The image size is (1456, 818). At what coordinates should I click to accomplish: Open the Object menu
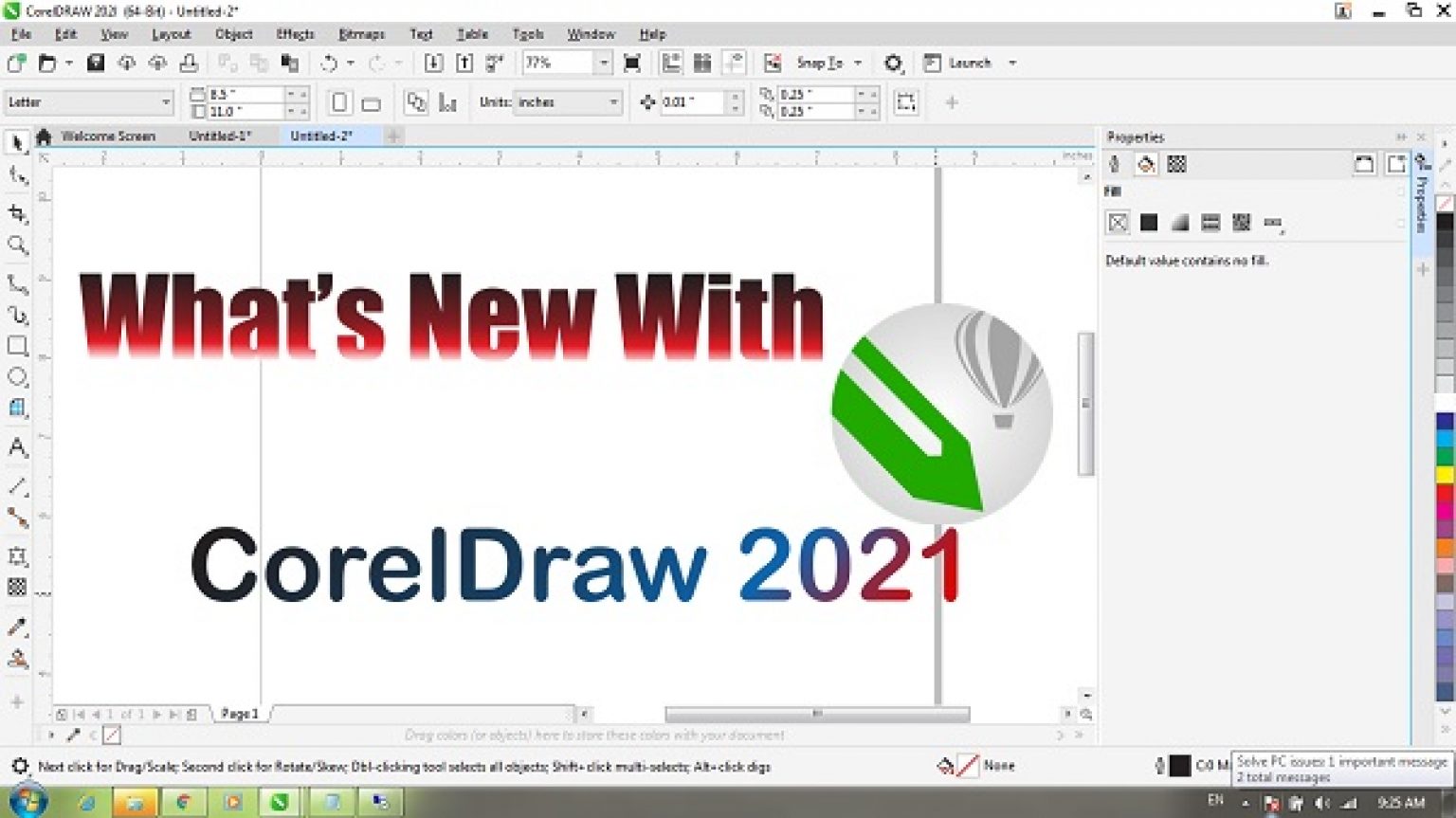pyautogui.click(x=234, y=34)
